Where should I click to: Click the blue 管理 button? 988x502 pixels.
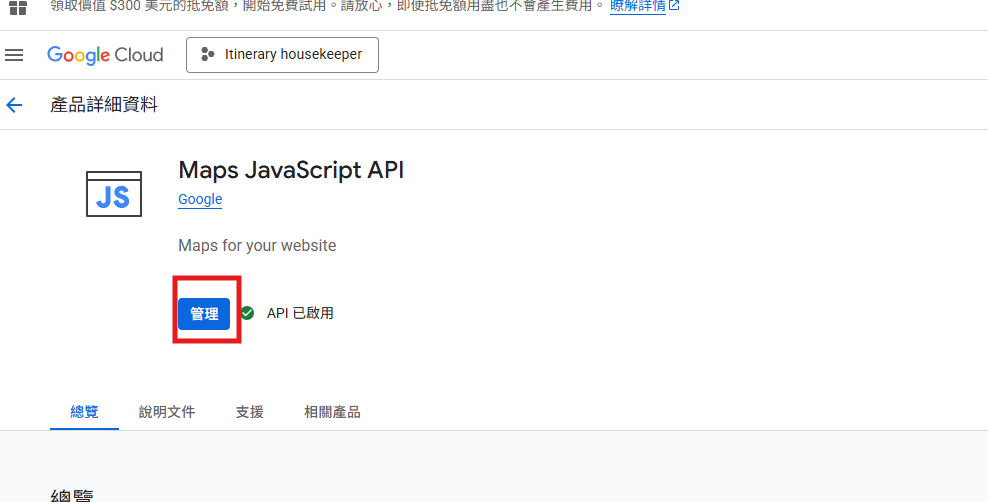pos(204,314)
